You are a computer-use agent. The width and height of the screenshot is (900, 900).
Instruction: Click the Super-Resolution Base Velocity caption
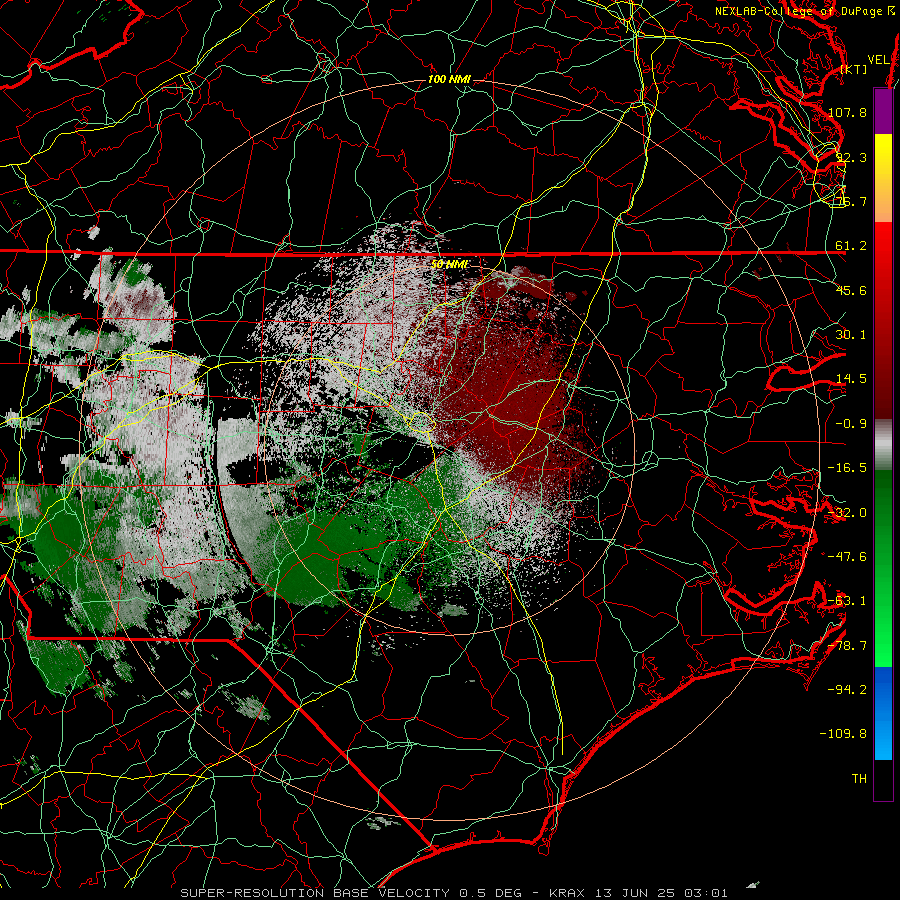454,893
